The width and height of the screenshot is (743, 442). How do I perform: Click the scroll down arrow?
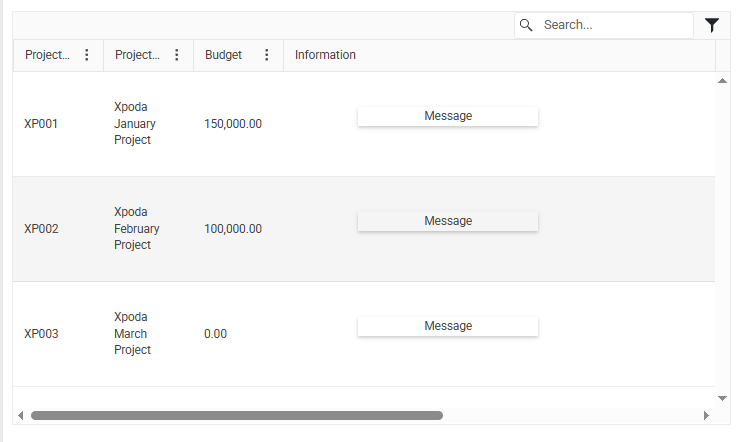pos(722,398)
